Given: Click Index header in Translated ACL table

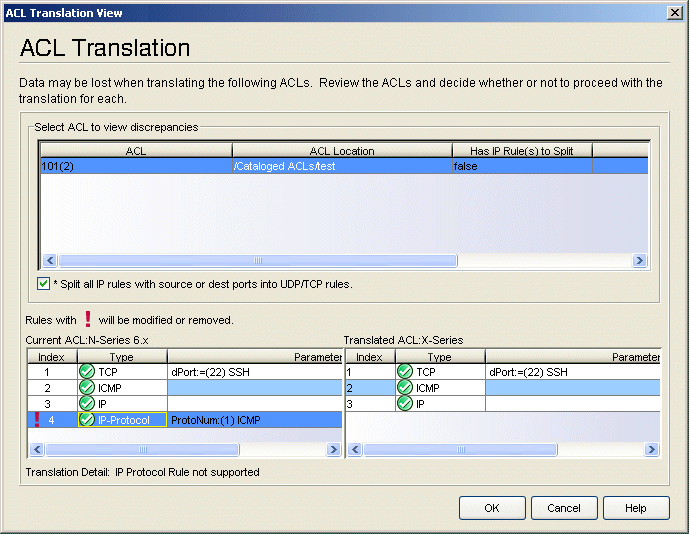Looking at the screenshot, I should pyautogui.click(x=370, y=357).
